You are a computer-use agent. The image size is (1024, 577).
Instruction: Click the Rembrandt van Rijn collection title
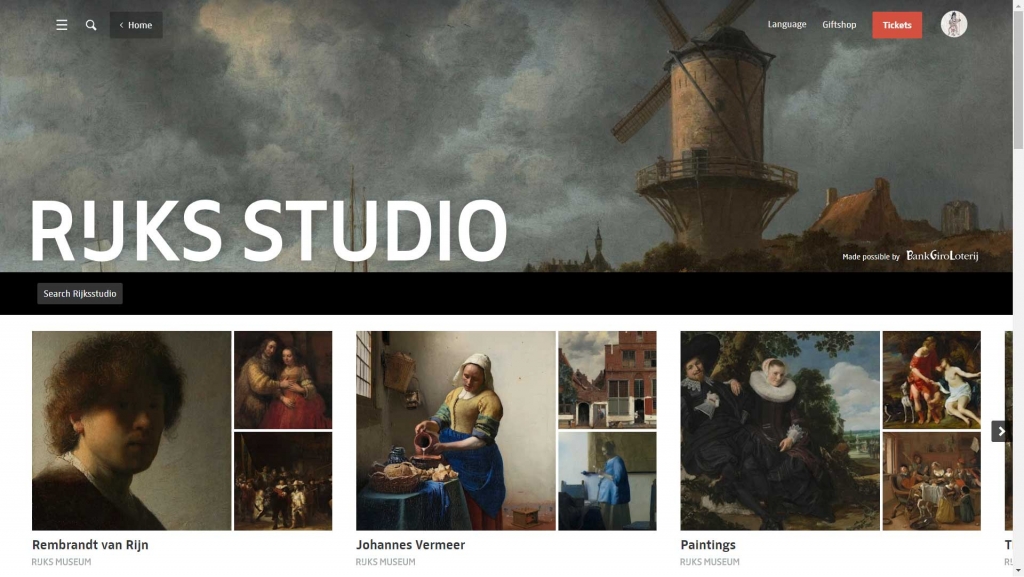point(90,545)
